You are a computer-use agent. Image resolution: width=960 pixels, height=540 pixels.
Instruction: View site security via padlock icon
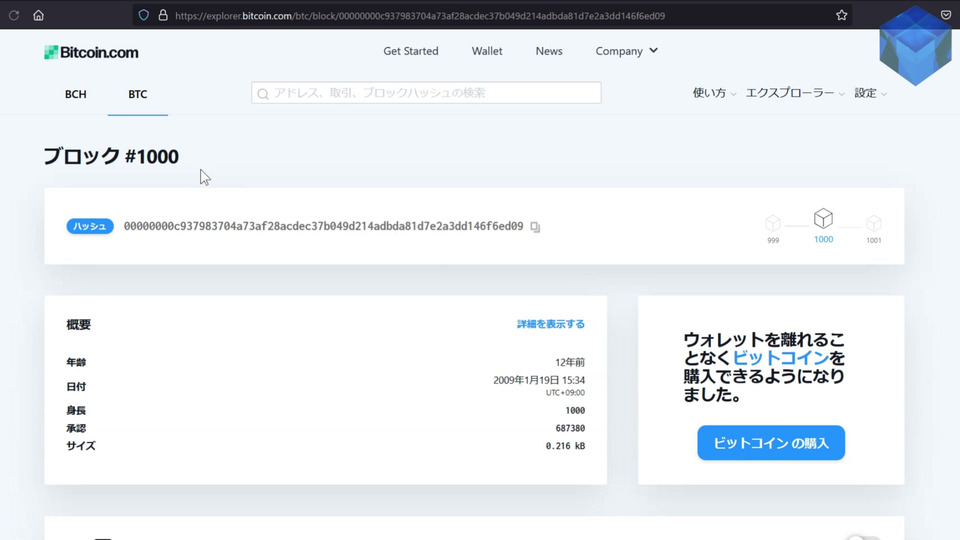163,15
